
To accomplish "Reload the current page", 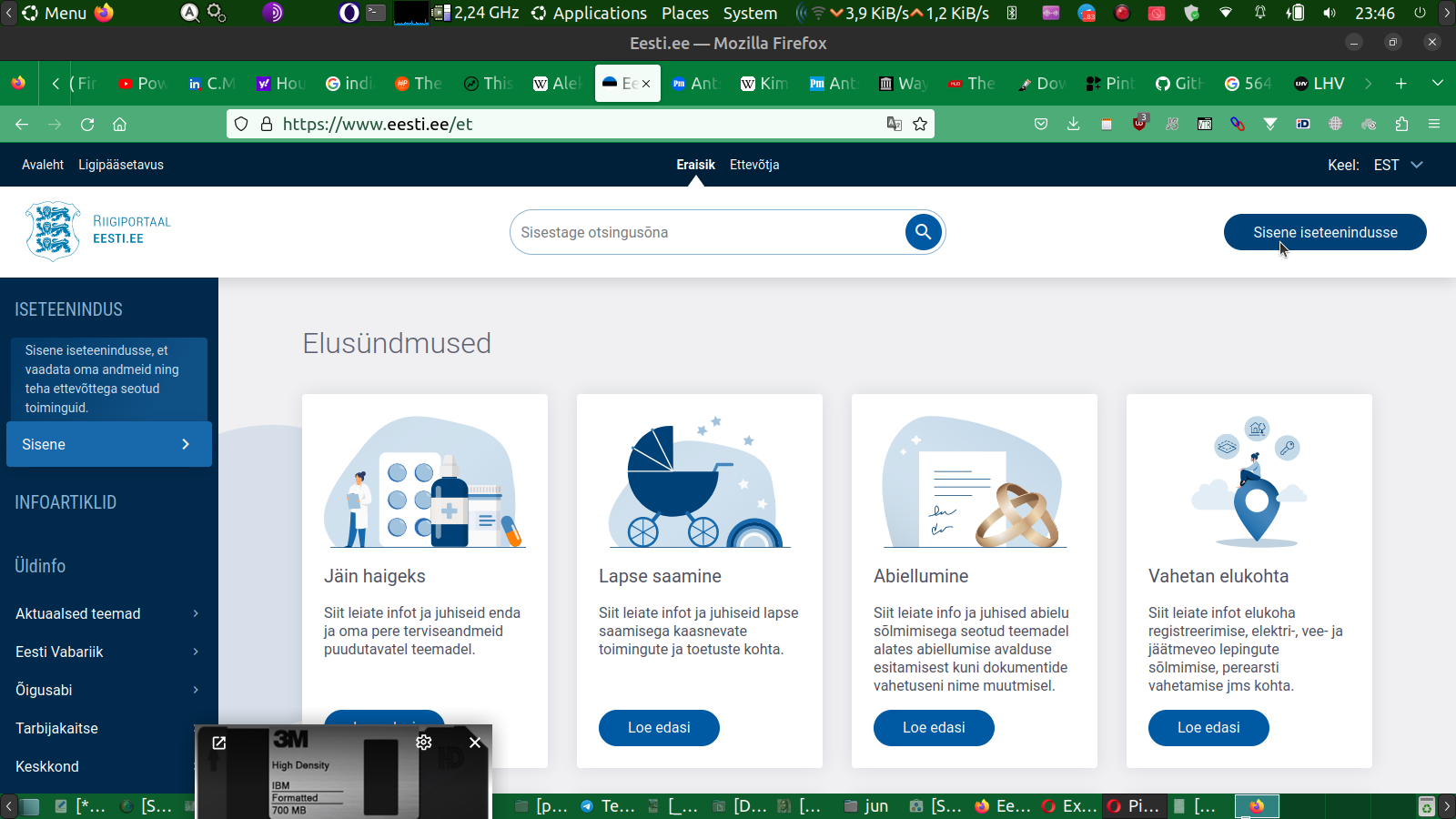I will [x=87, y=124].
